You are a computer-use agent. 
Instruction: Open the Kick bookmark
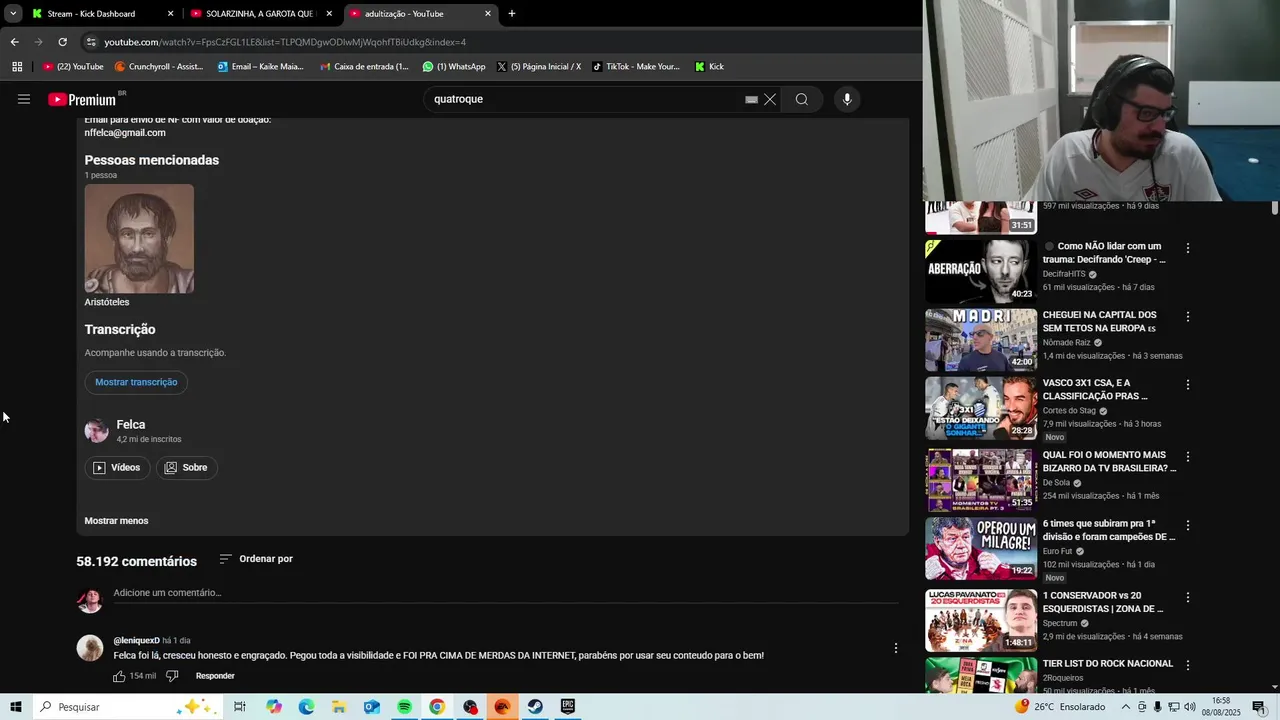coord(709,67)
